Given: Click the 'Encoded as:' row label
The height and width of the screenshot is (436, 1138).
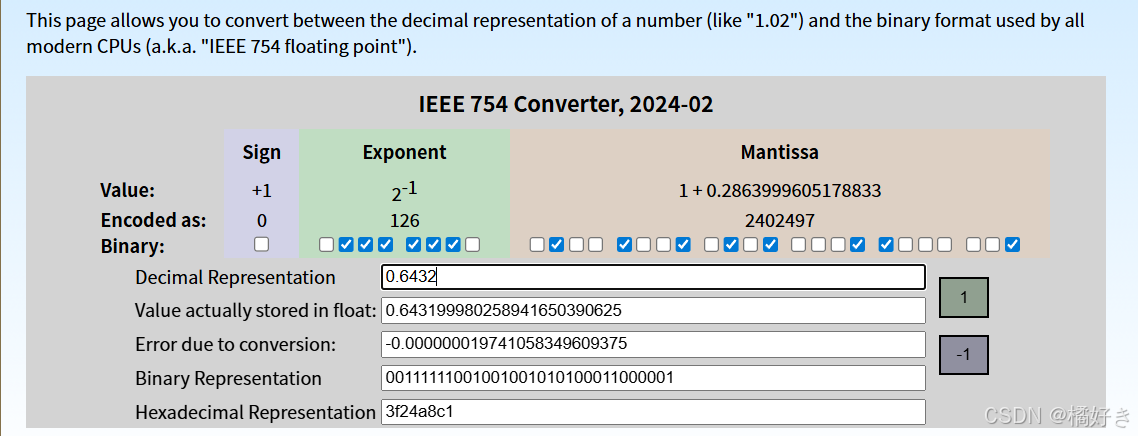Looking at the screenshot, I should (154, 221).
